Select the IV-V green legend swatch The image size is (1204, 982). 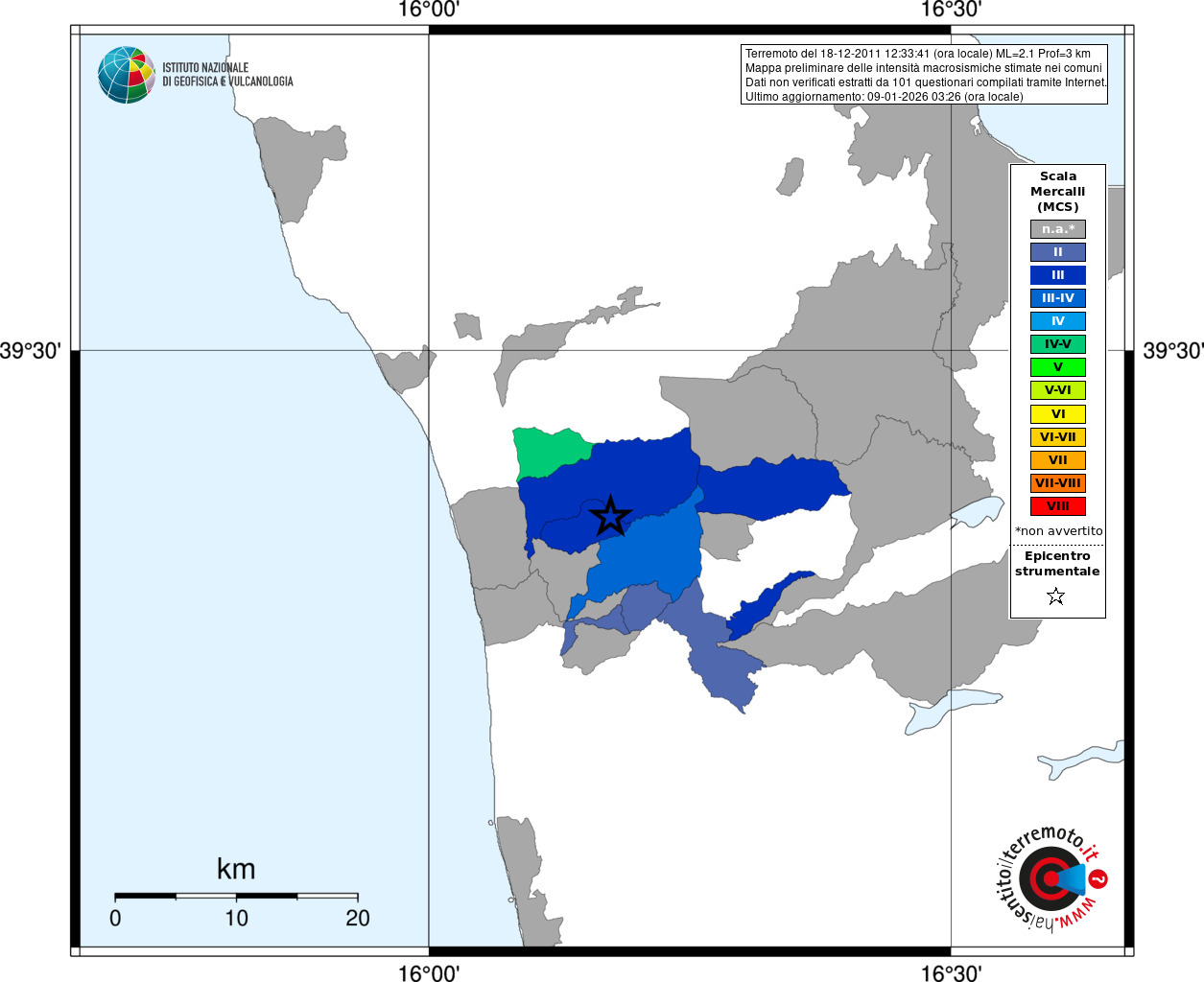click(x=1057, y=344)
